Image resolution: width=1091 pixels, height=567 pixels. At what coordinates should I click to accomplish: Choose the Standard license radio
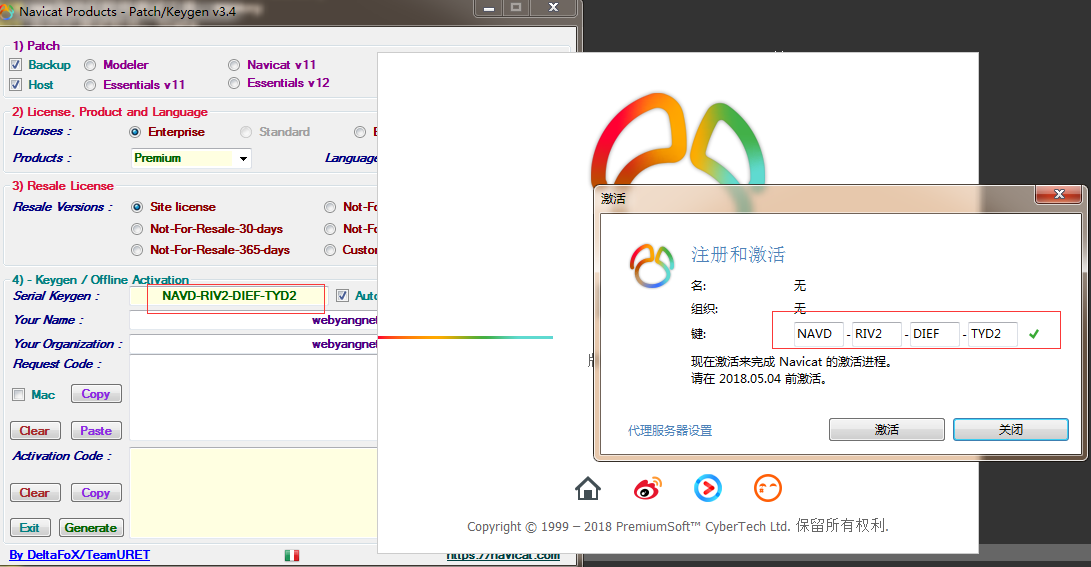(x=246, y=132)
